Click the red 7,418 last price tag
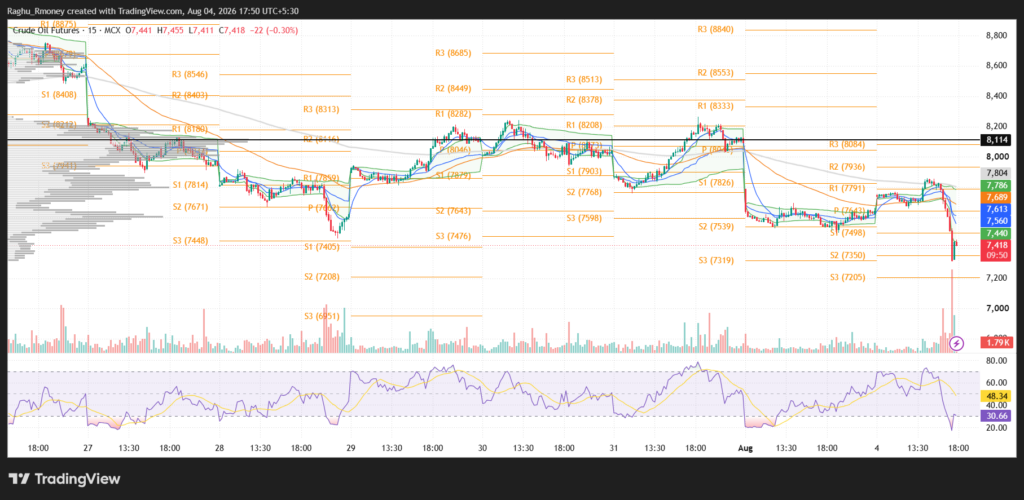 997,245
